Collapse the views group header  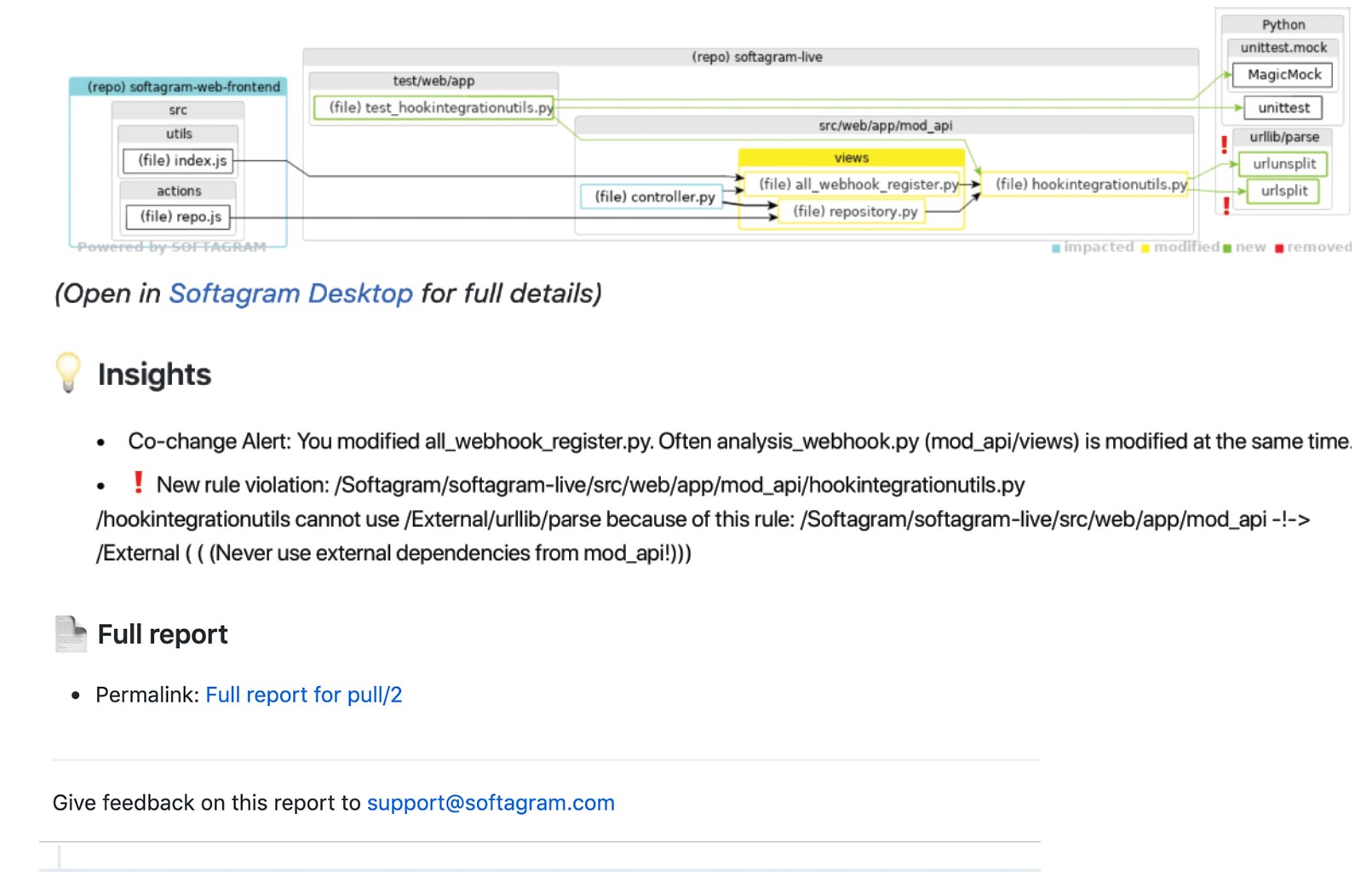[x=851, y=157]
